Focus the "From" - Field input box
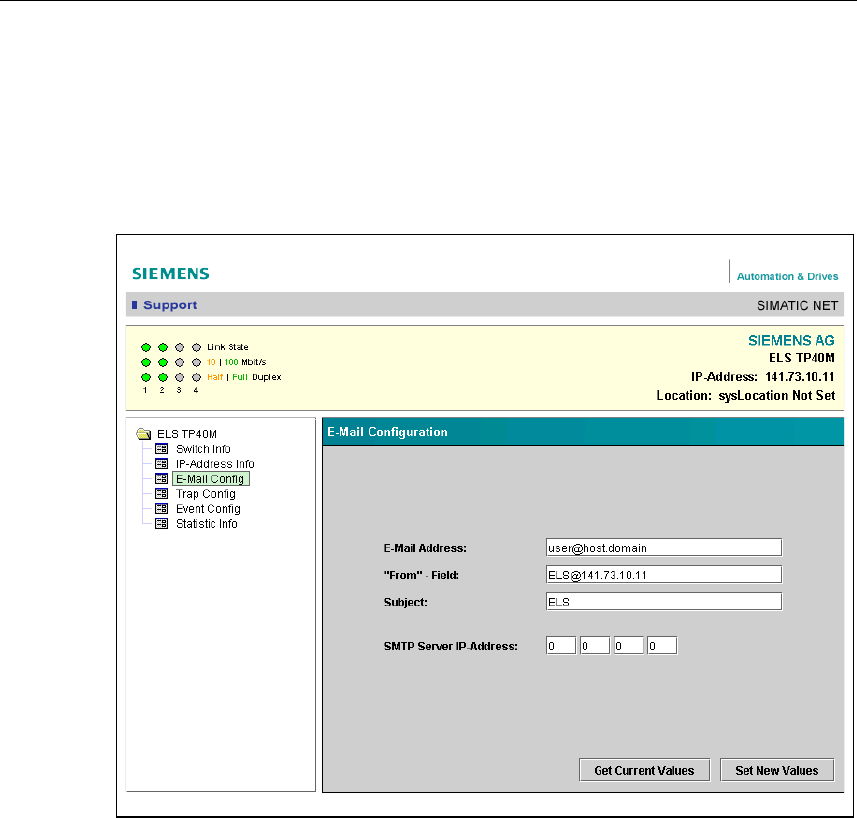Viewport: 857px width, 818px height. [x=664, y=575]
